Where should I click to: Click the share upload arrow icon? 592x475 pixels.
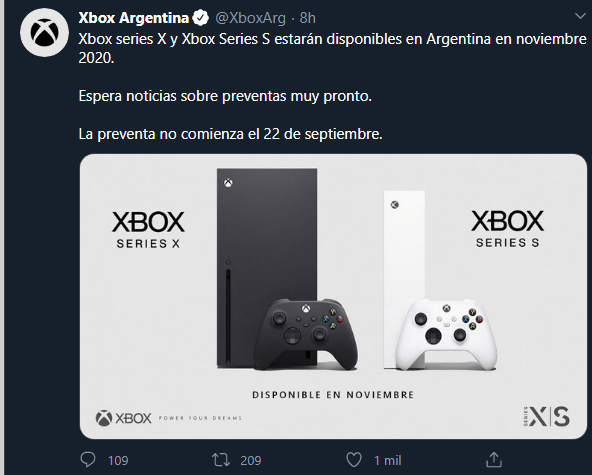tap(493, 460)
